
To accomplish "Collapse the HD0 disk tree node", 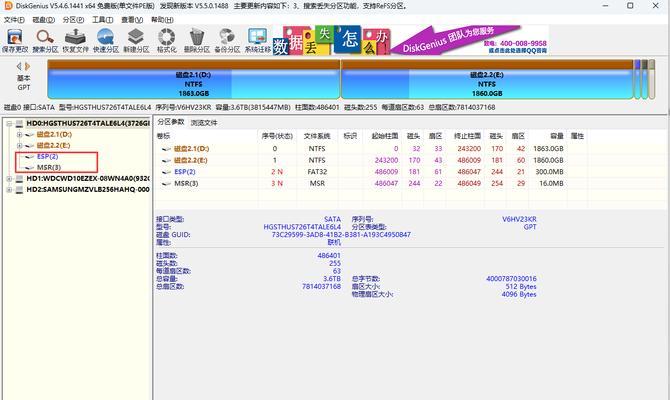I will click(9, 124).
